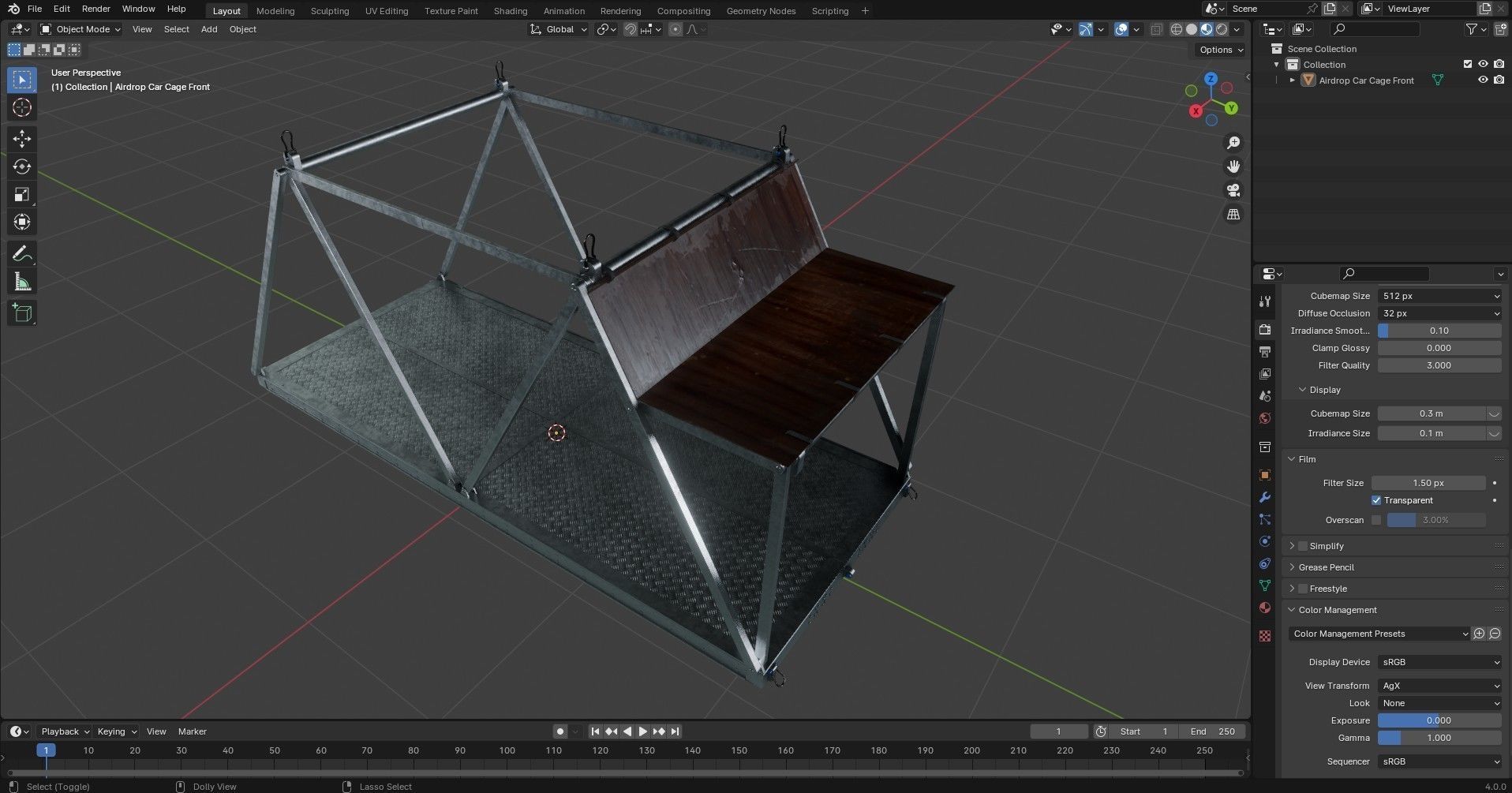Select the Transform tool

pyautogui.click(x=22, y=222)
